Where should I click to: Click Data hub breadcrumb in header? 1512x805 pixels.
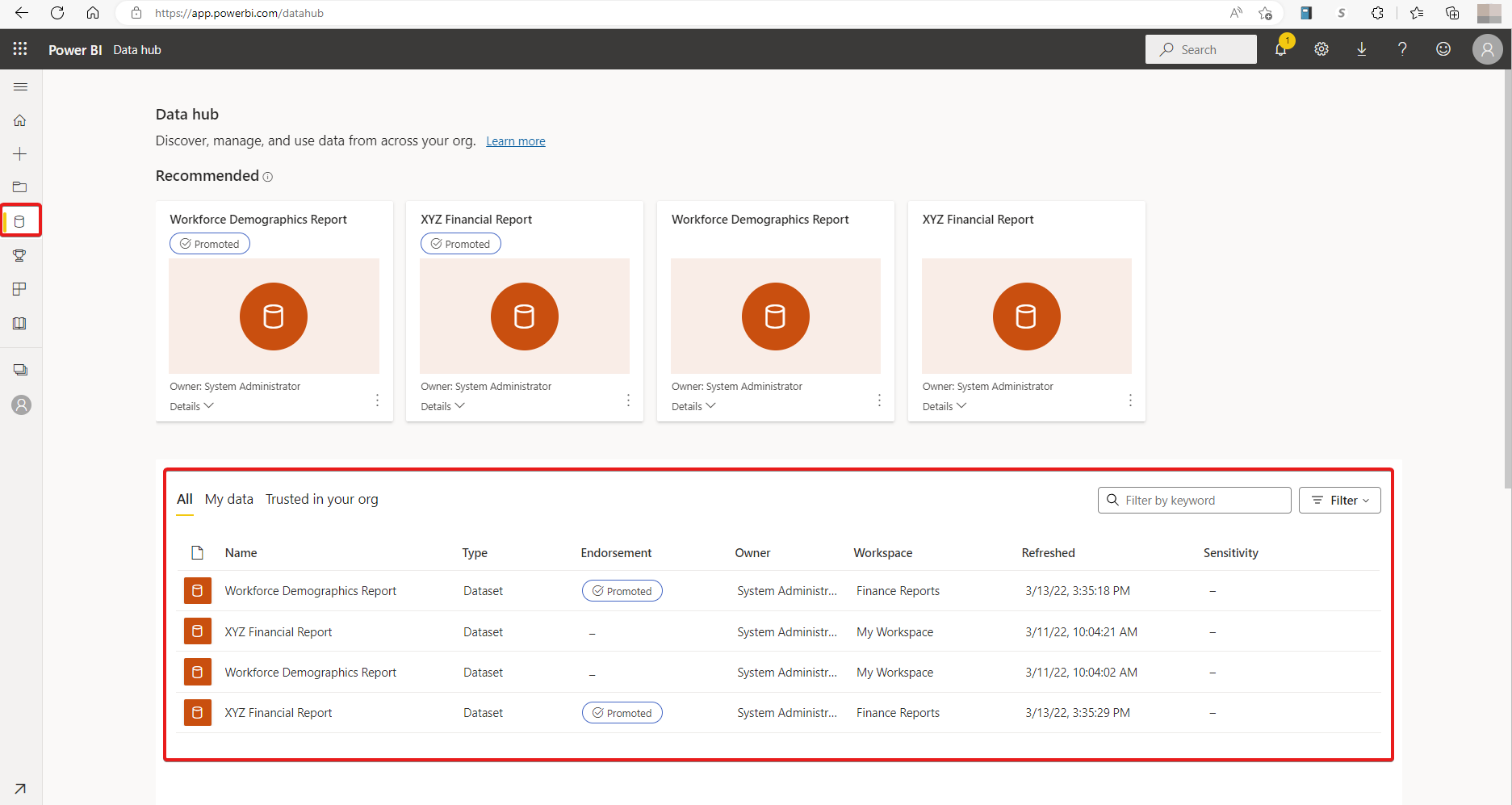[137, 50]
